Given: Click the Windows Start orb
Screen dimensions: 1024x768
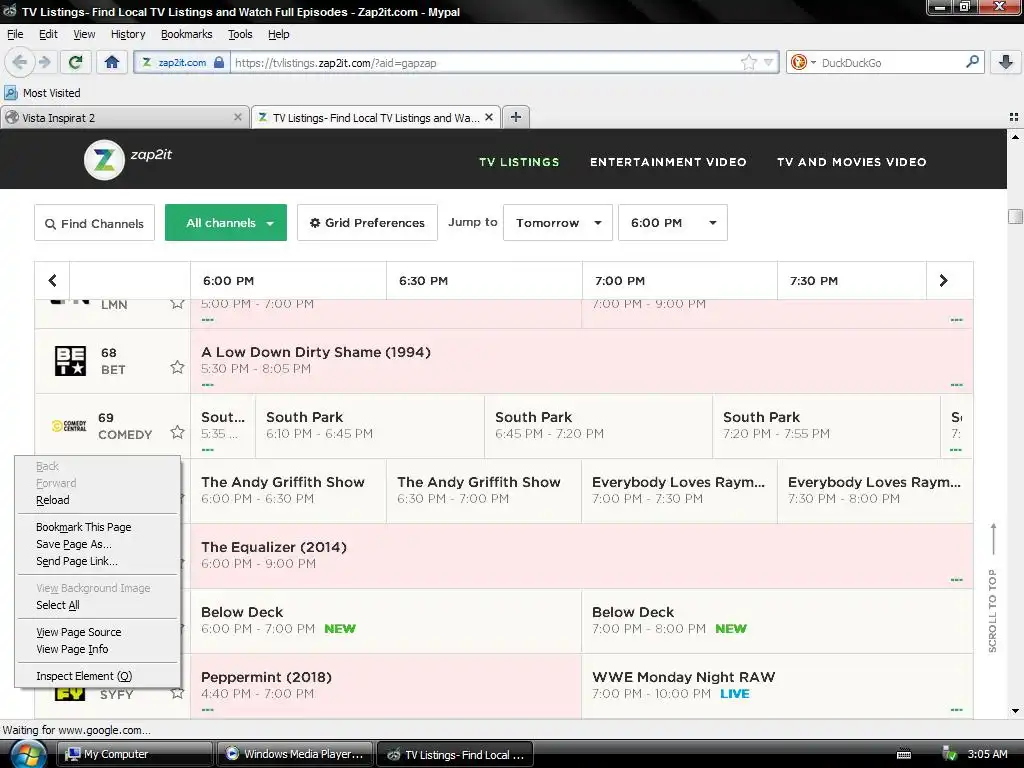Looking at the screenshot, I should point(27,755).
